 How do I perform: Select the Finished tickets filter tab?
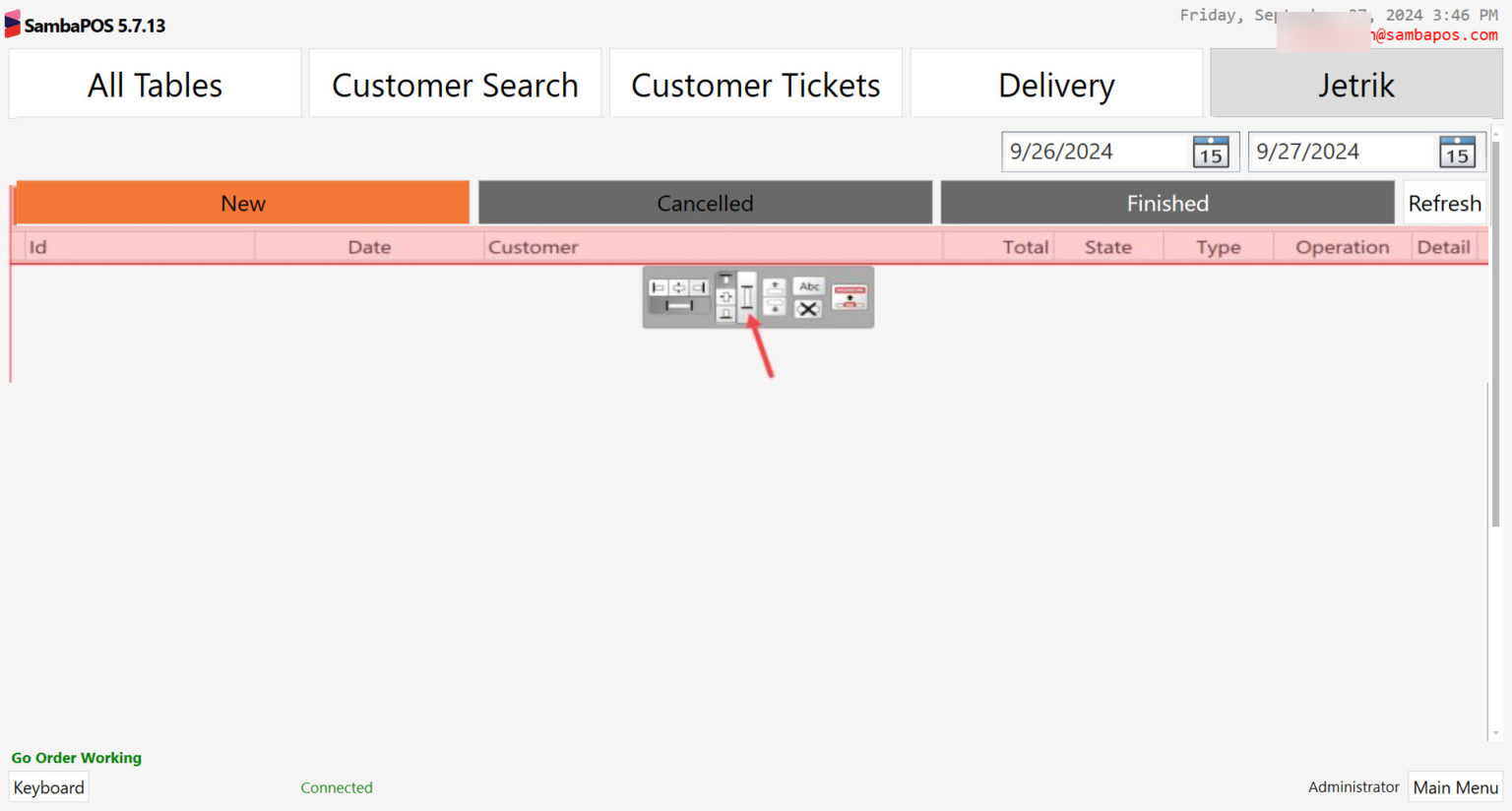(x=1166, y=203)
